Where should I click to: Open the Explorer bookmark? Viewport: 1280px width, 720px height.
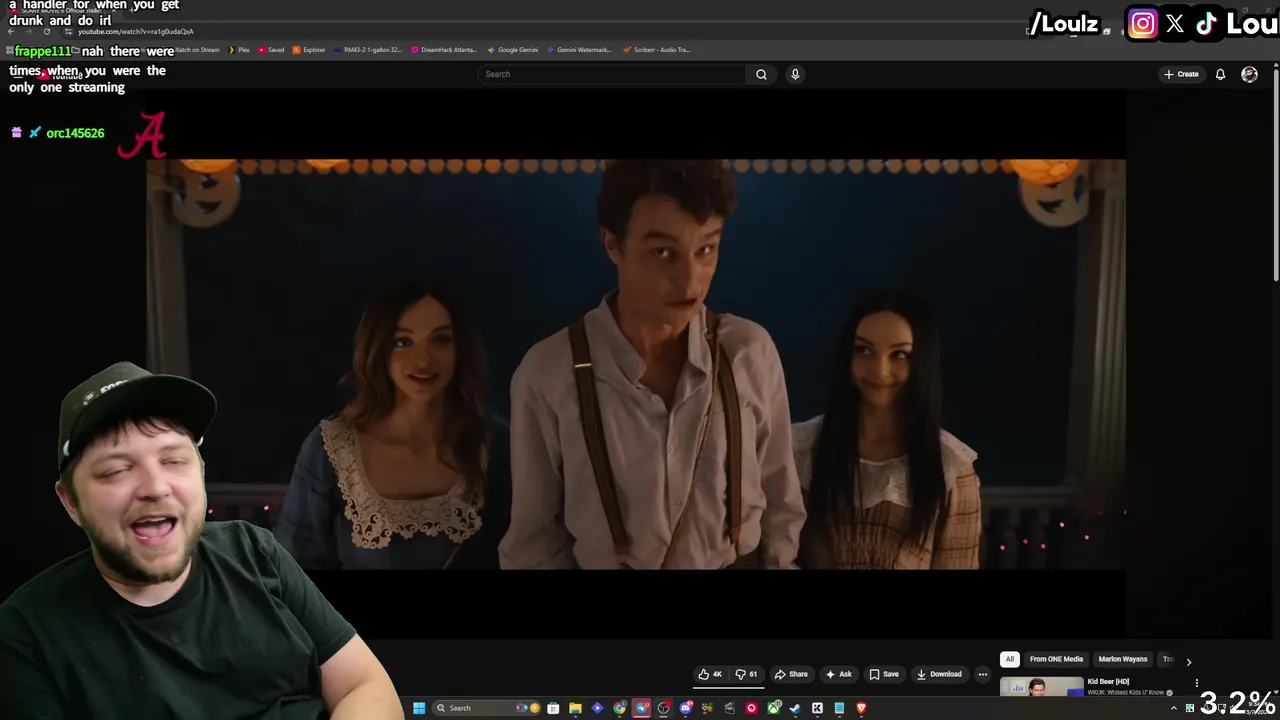click(309, 49)
